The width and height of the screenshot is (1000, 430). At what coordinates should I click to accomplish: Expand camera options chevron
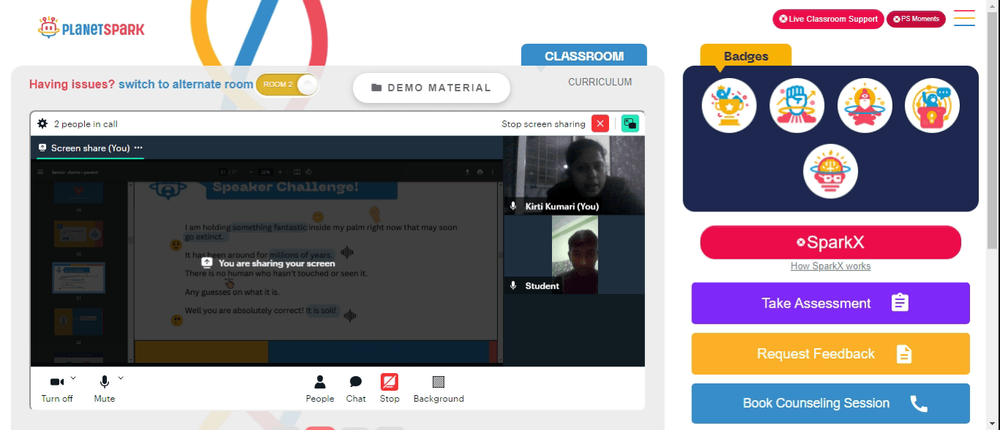pyautogui.click(x=73, y=378)
